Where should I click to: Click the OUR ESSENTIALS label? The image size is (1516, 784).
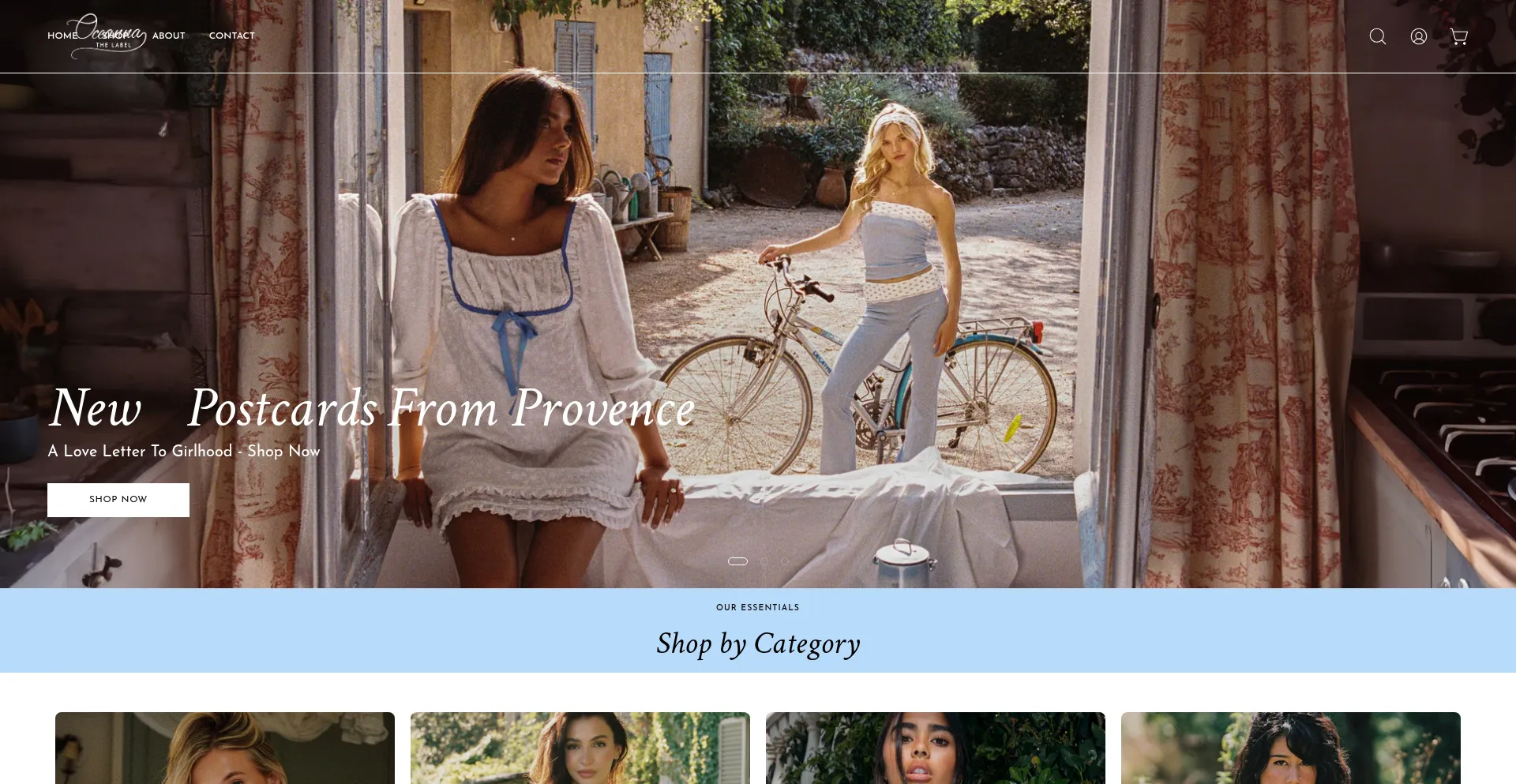(x=758, y=607)
